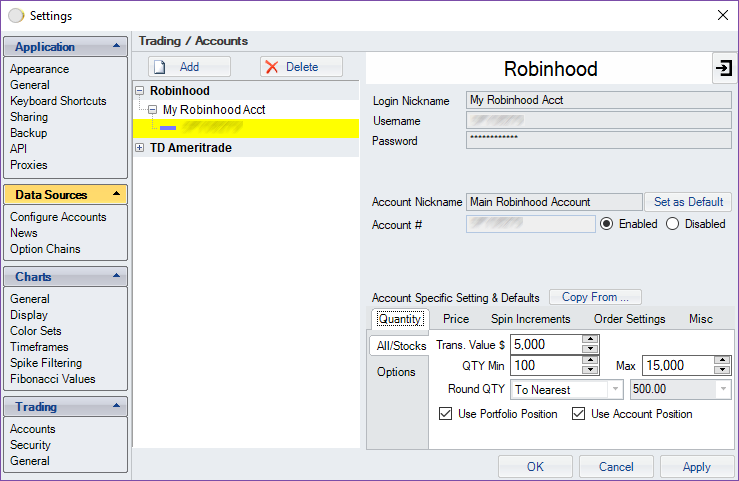Select the highlighted account row icon
739x481 pixels.
167,128
